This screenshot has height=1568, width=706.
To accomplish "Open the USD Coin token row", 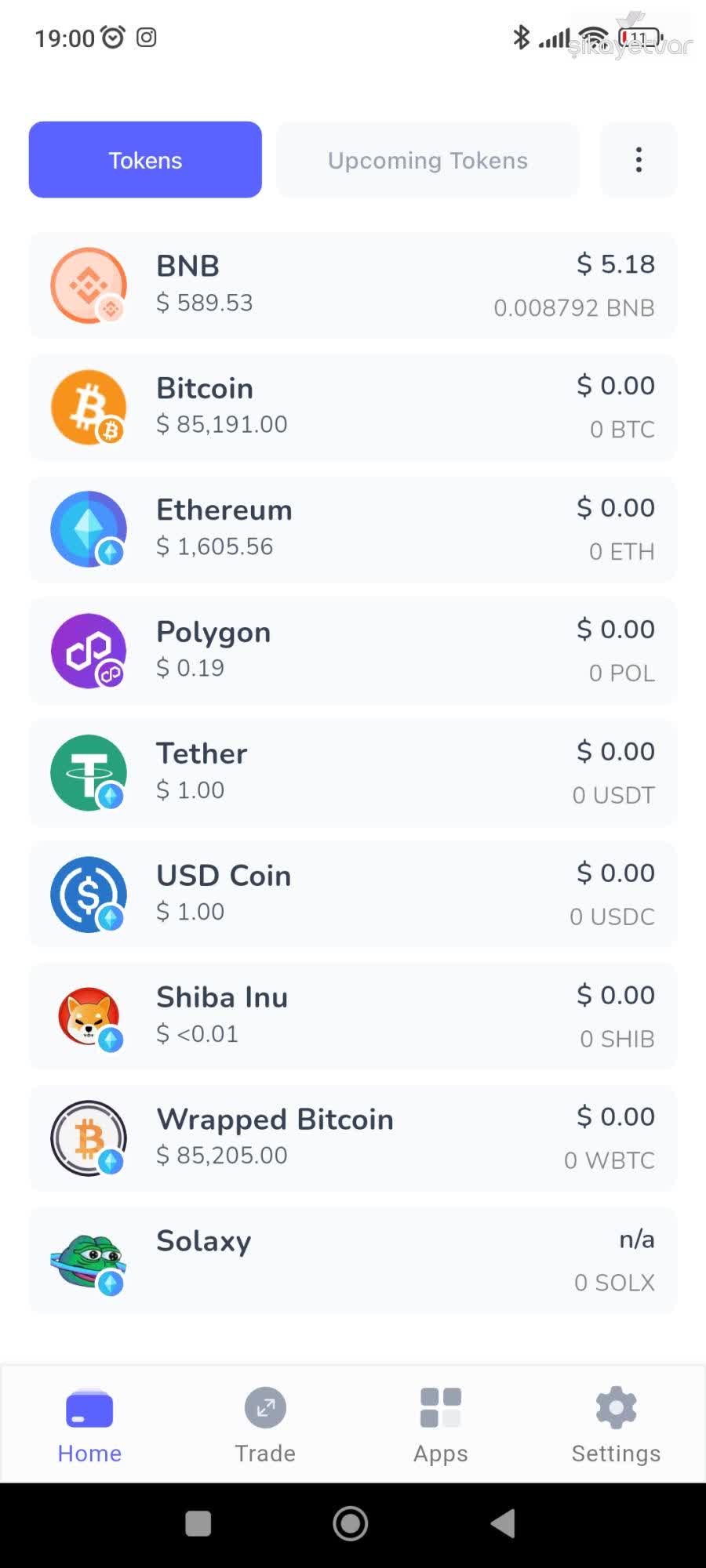I will [x=353, y=894].
